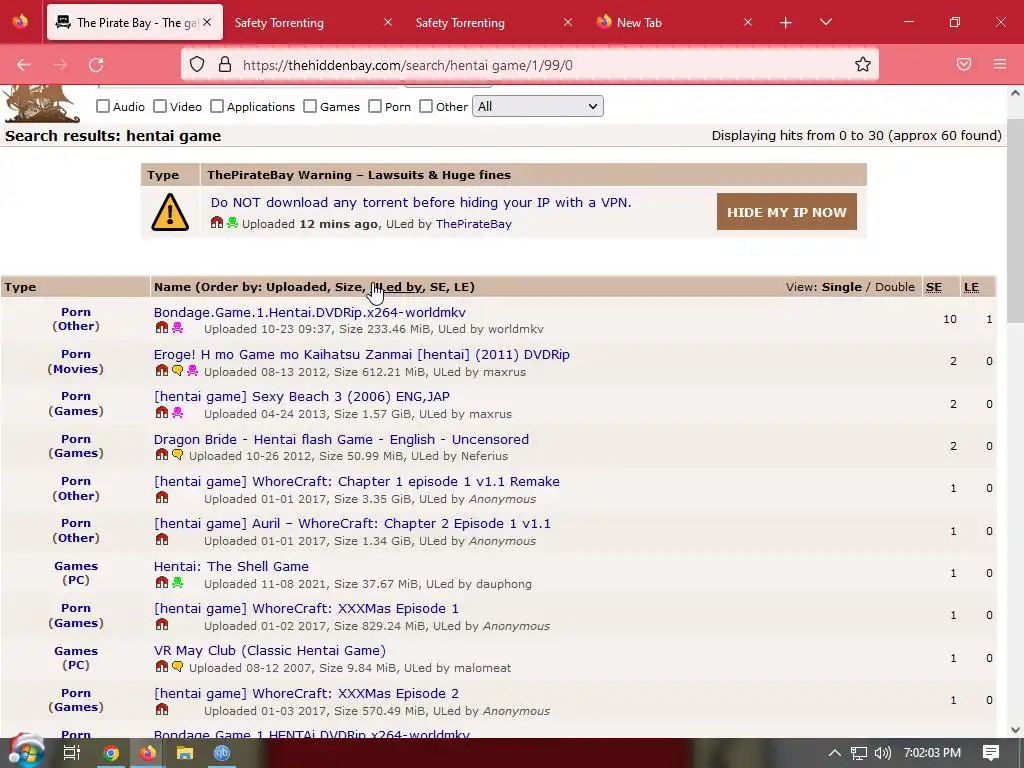Image resolution: width=1024 pixels, height=768 pixels.
Task: Check the Applications filter checkbox
Action: (x=217, y=106)
